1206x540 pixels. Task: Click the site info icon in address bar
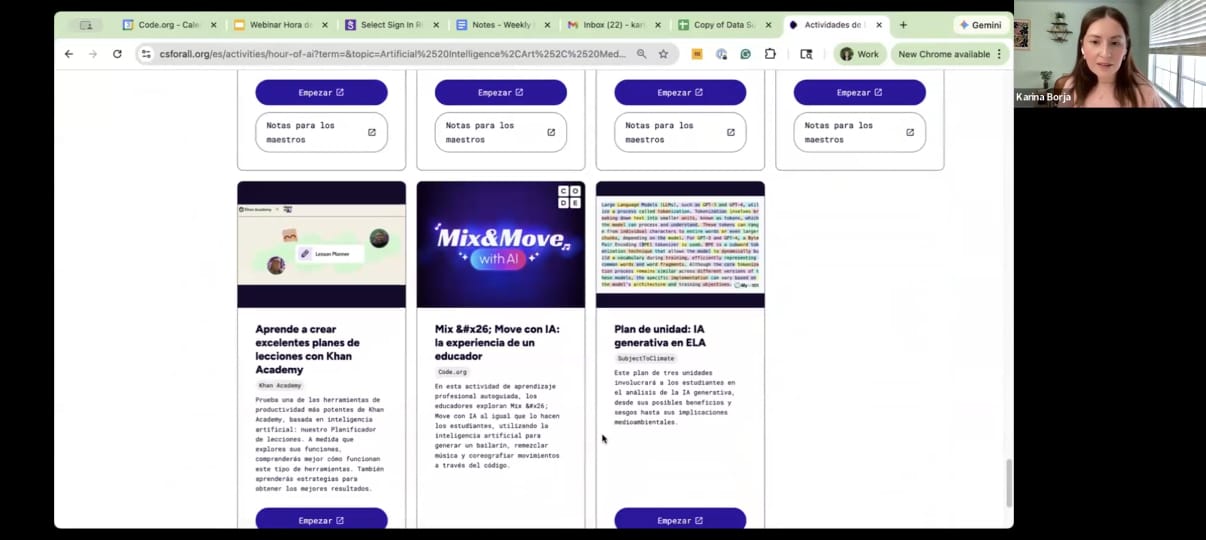(146, 54)
